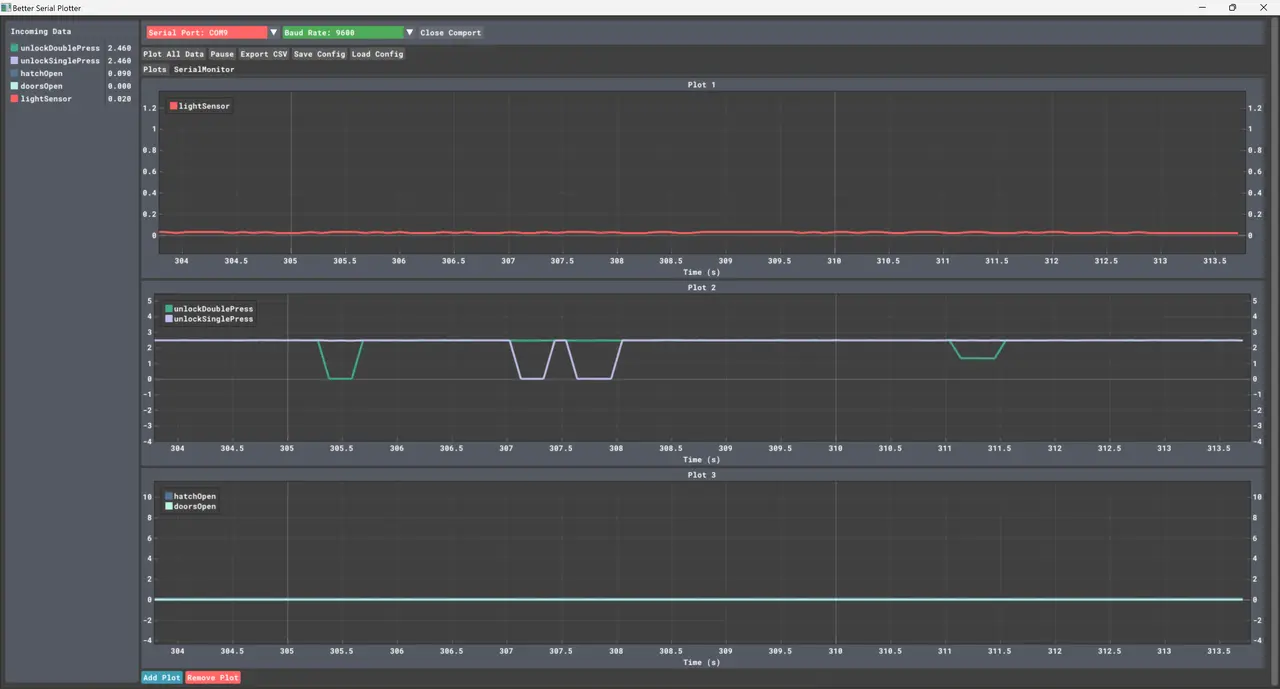Click Export CSV button

(x=264, y=54)
